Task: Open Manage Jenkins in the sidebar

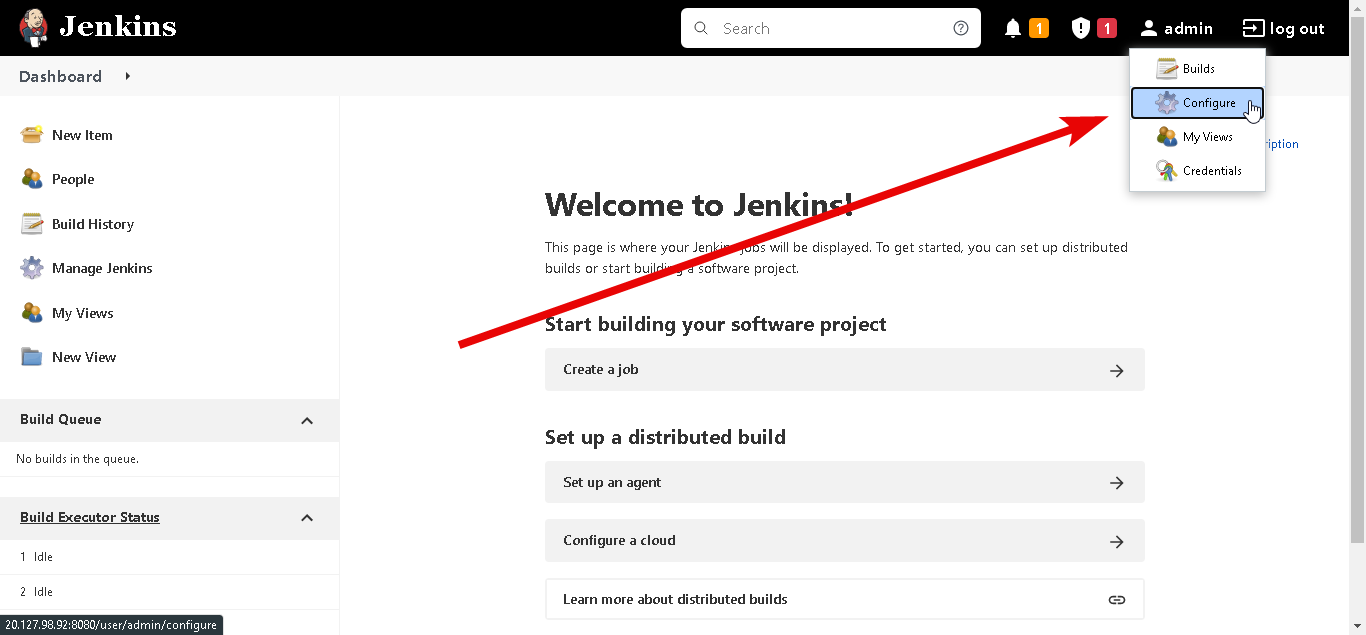Action: (102, 268)
